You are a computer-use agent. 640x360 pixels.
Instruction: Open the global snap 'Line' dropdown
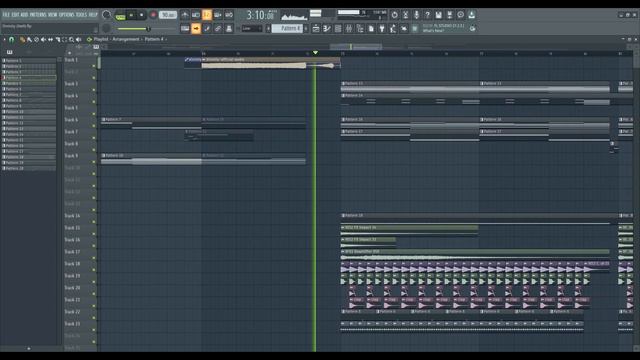252,29
